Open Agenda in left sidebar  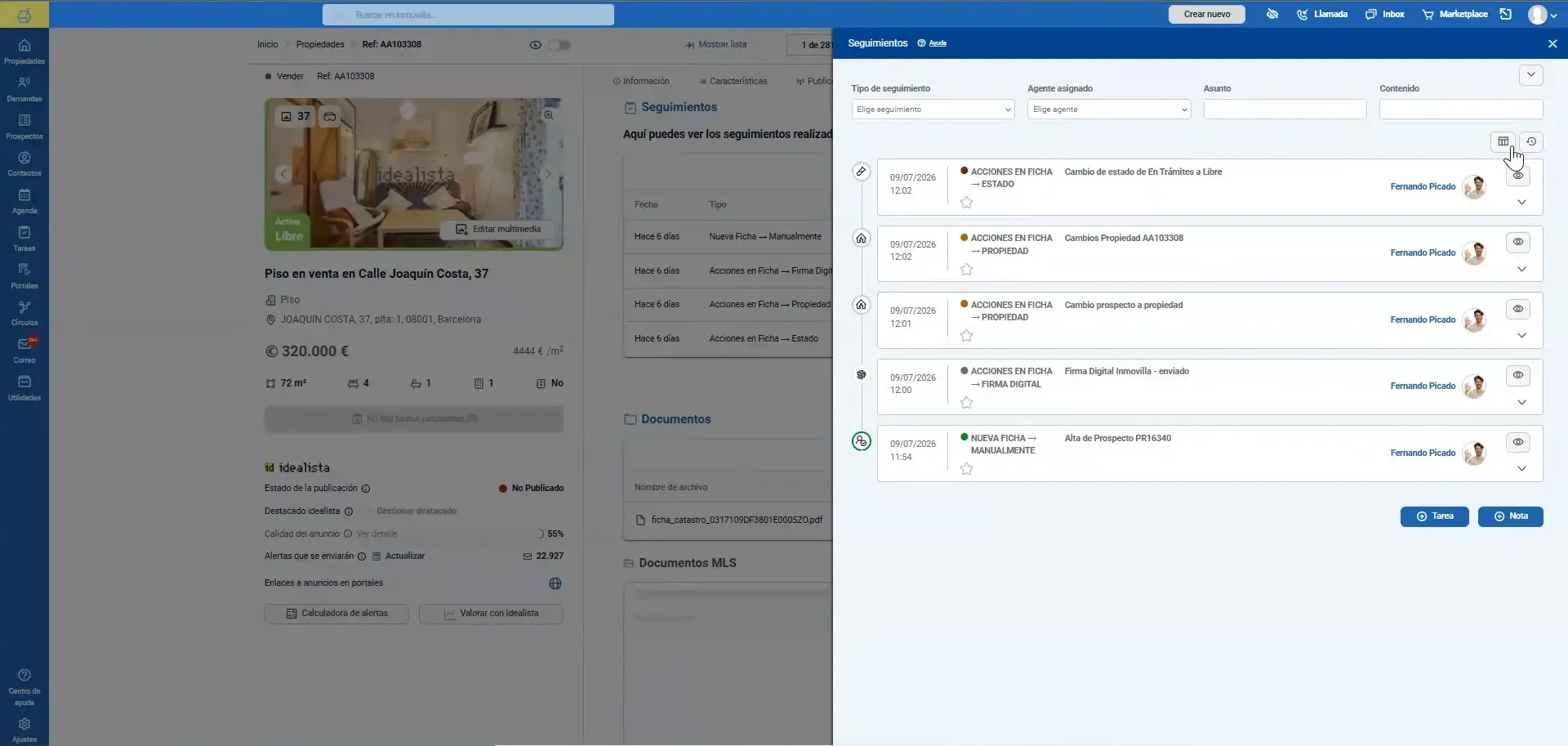(x=24, y=201)
